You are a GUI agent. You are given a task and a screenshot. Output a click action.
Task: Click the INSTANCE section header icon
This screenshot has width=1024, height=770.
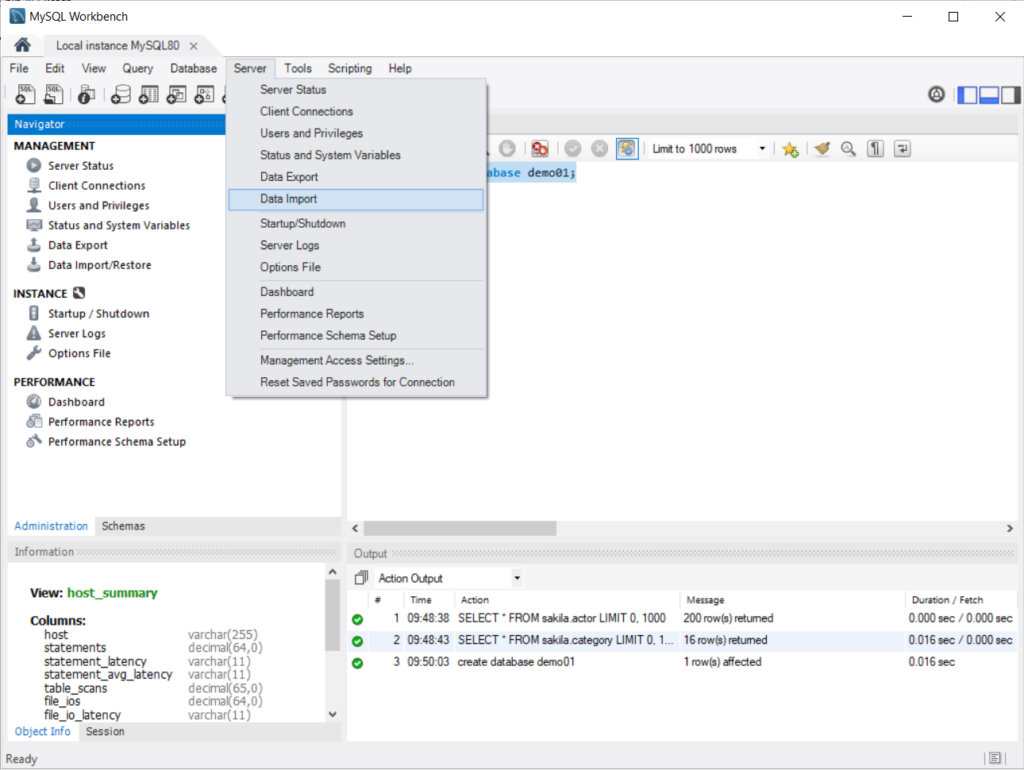coord(79,293)
